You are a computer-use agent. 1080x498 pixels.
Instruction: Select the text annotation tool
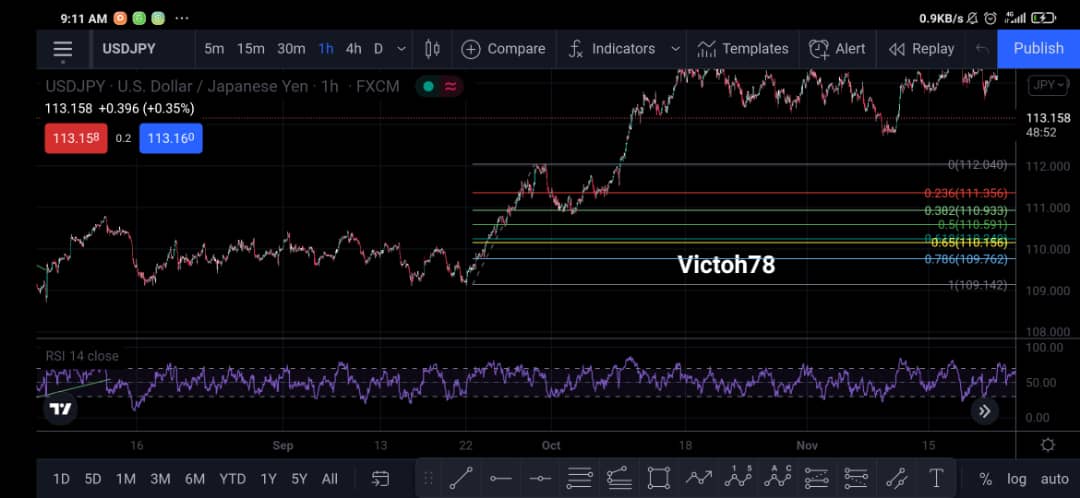pos(936,478)
